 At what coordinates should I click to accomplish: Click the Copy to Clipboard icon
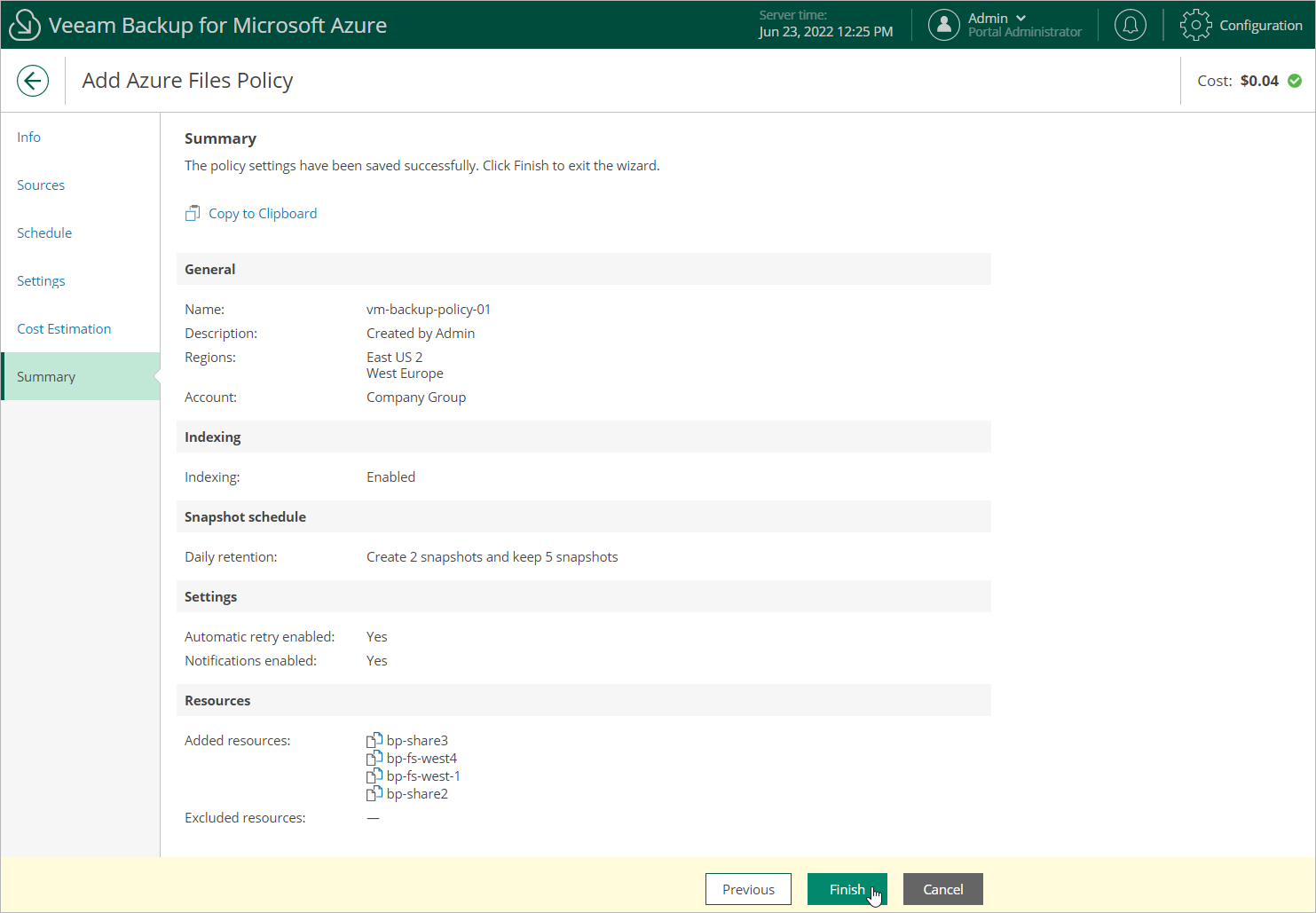coord(193,213)
